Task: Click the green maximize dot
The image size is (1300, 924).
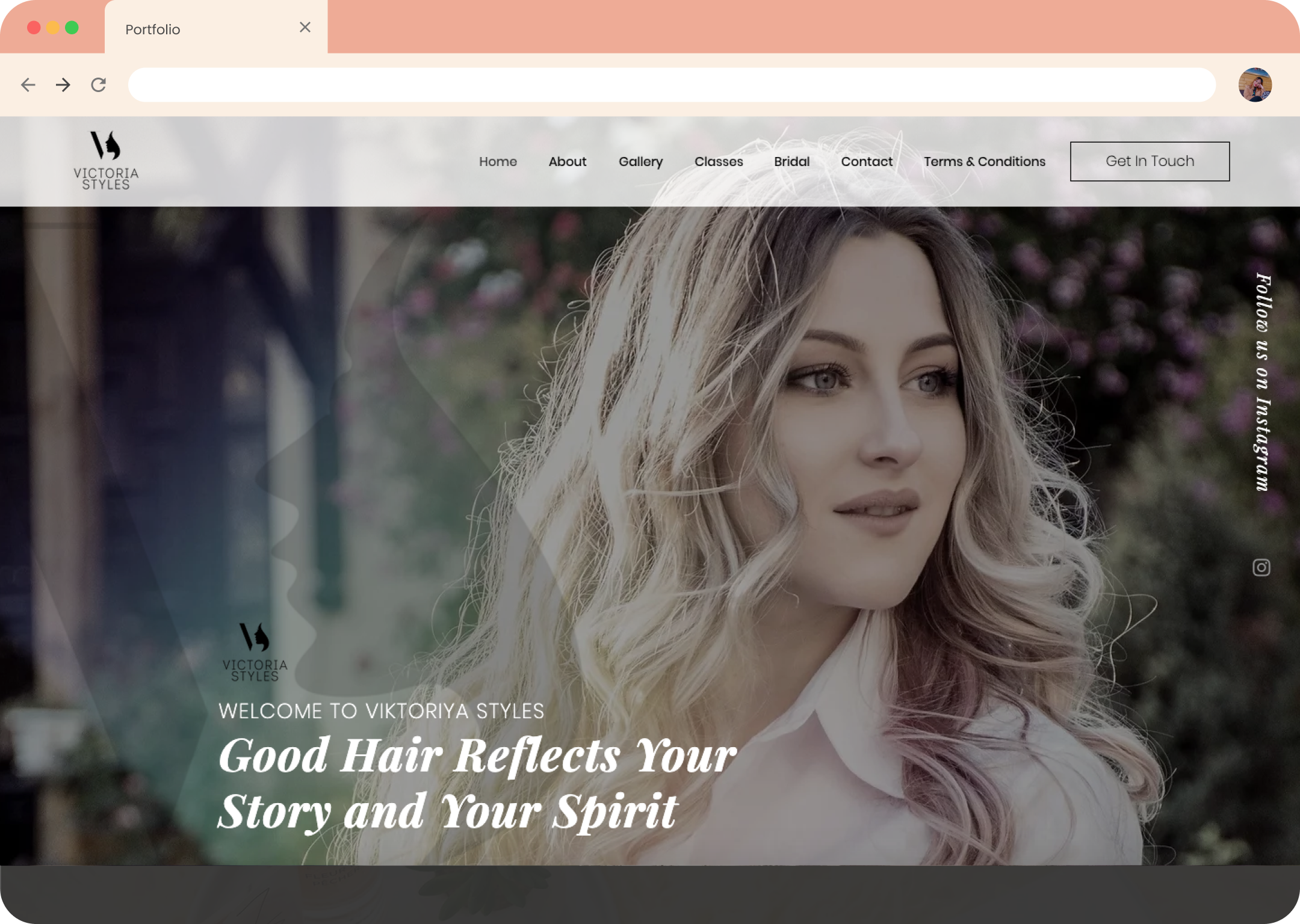Action: (72, 28)
